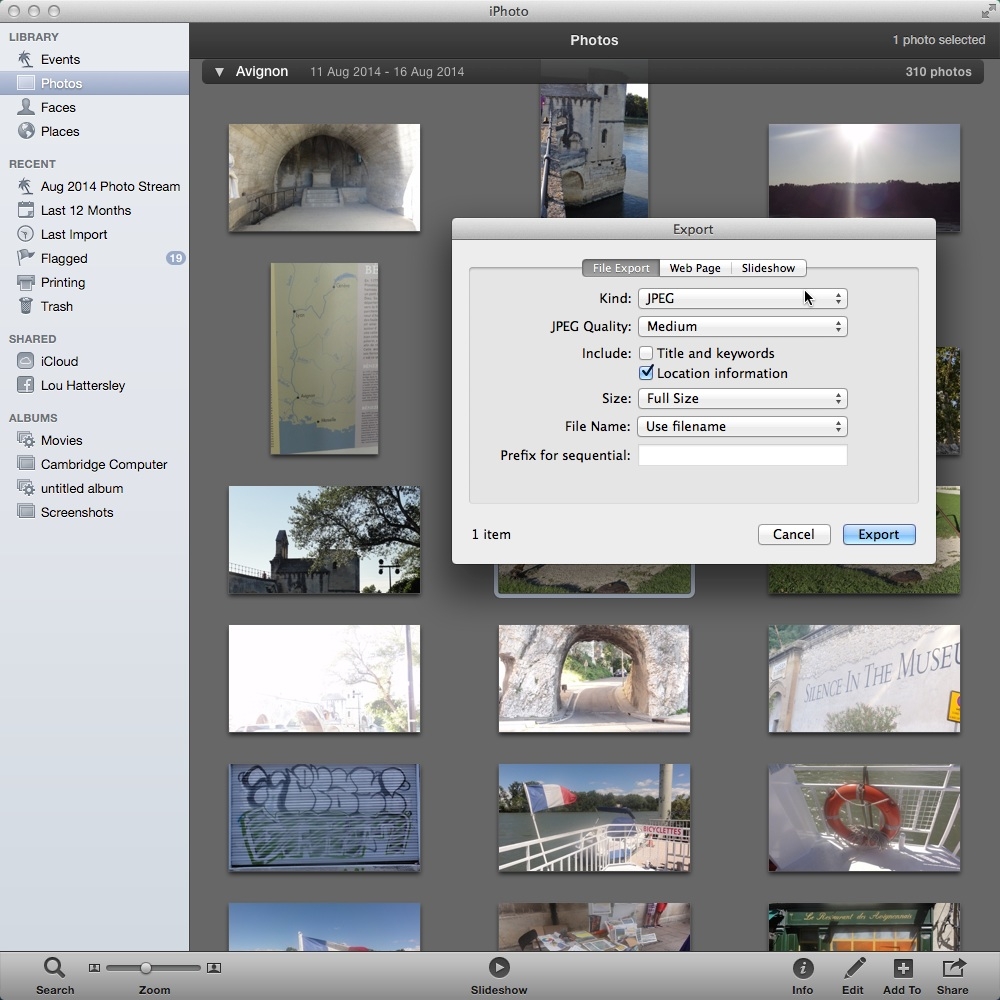Open the JPEG Quality Medium dropdown

tap(743, 327)
